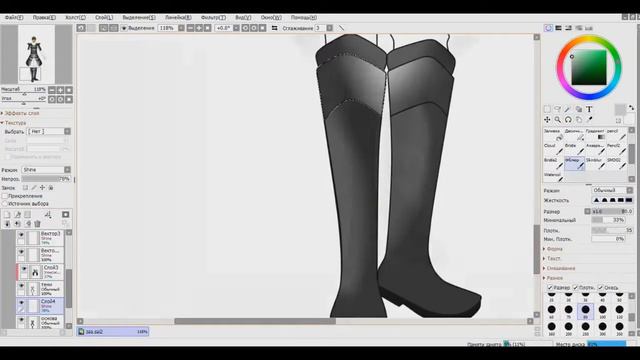The width and height of the screenshot is (640, 360).
Task: Hide the Вектор3 layer
Action: 21,235
